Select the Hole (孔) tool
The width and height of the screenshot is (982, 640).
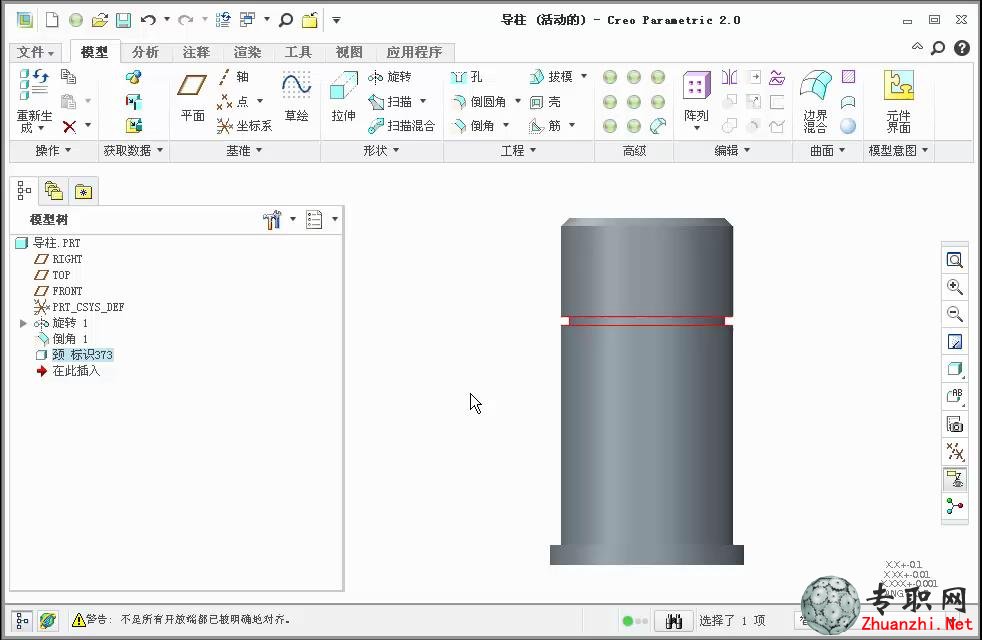click(466, 76)
